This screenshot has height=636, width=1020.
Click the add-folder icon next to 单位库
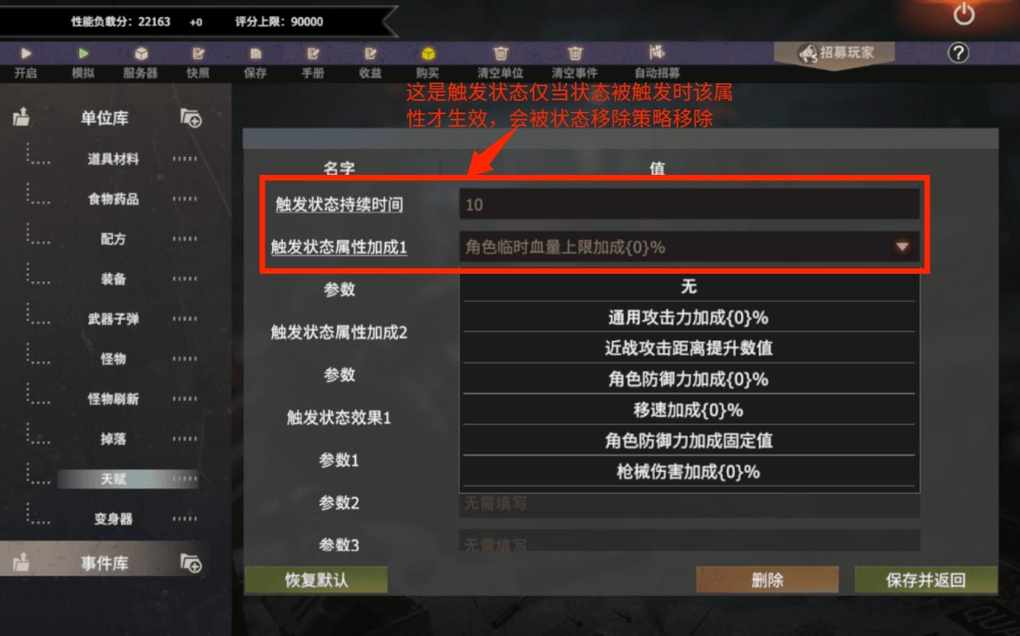click(x=191, y=118)
